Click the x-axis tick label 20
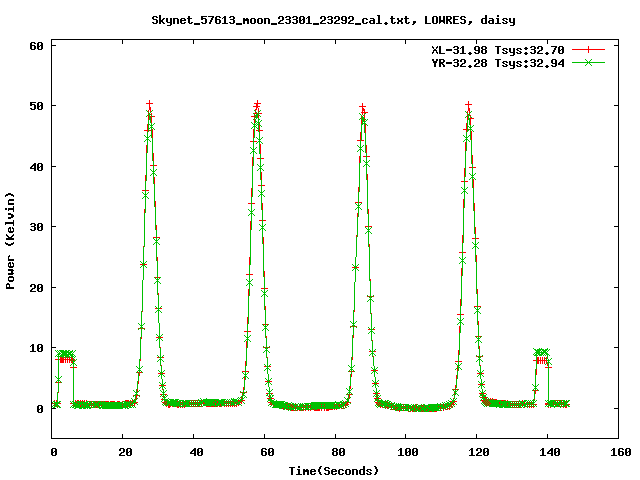 click(123, 452)
